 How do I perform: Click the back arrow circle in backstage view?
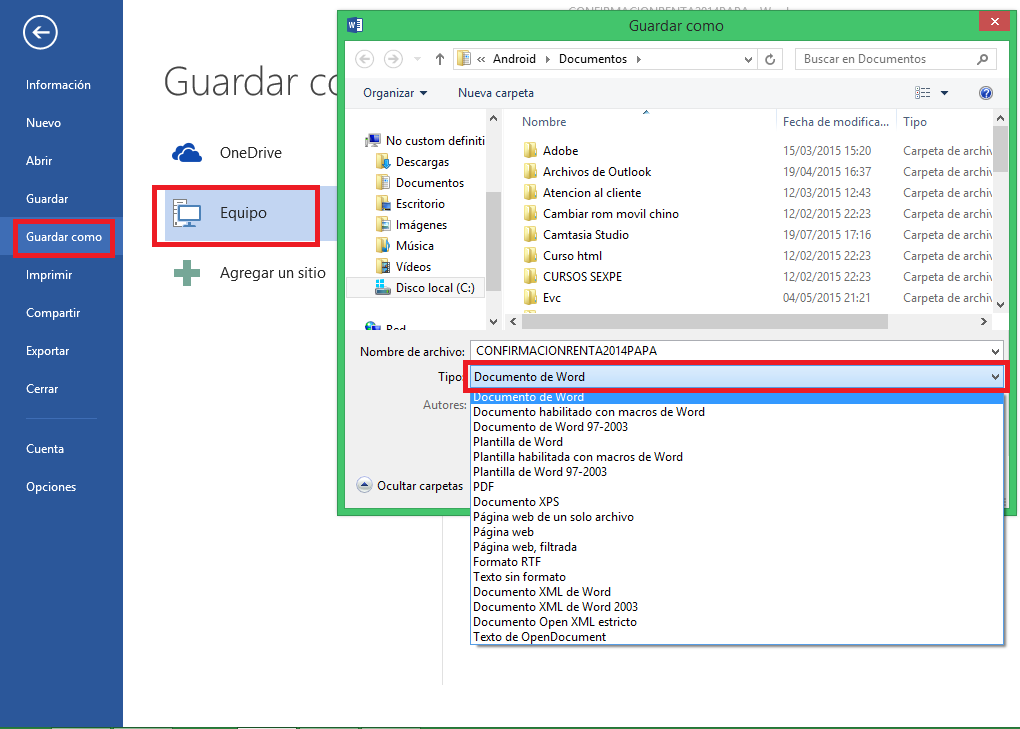(40, 32)
